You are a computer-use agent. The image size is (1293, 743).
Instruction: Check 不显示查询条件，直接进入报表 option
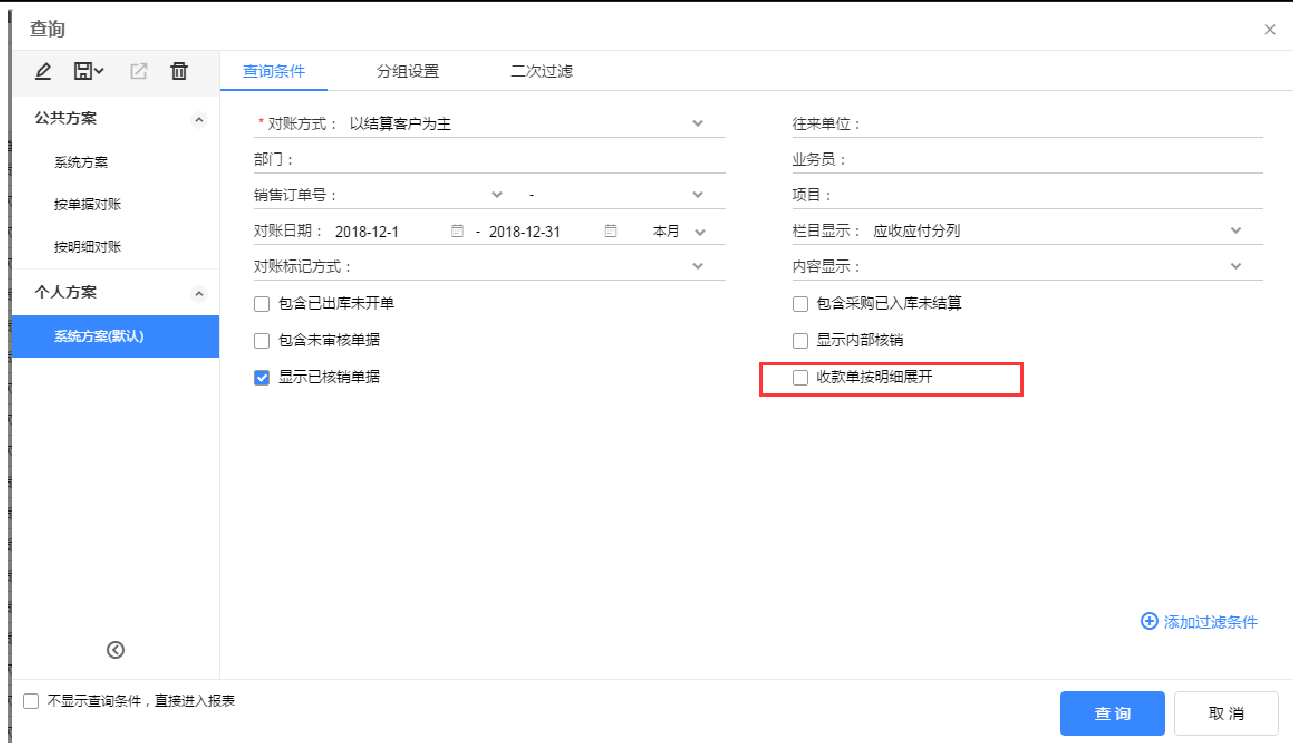pyautogui.click(x=31, y=702)
